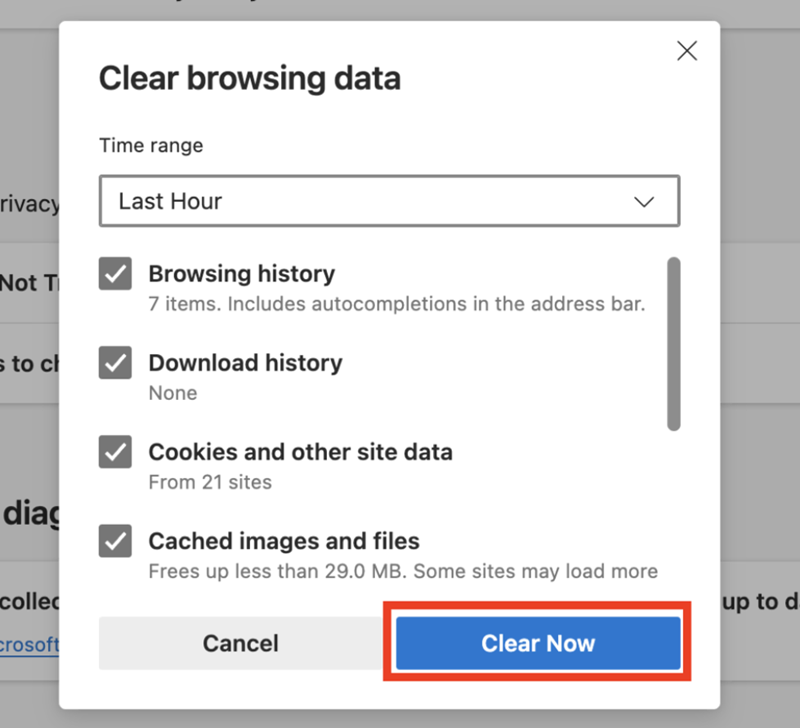Click the Cookies and other site data label
Viewport: 800px width, 728px height.
pyautogui.click(x=300, y=452)
